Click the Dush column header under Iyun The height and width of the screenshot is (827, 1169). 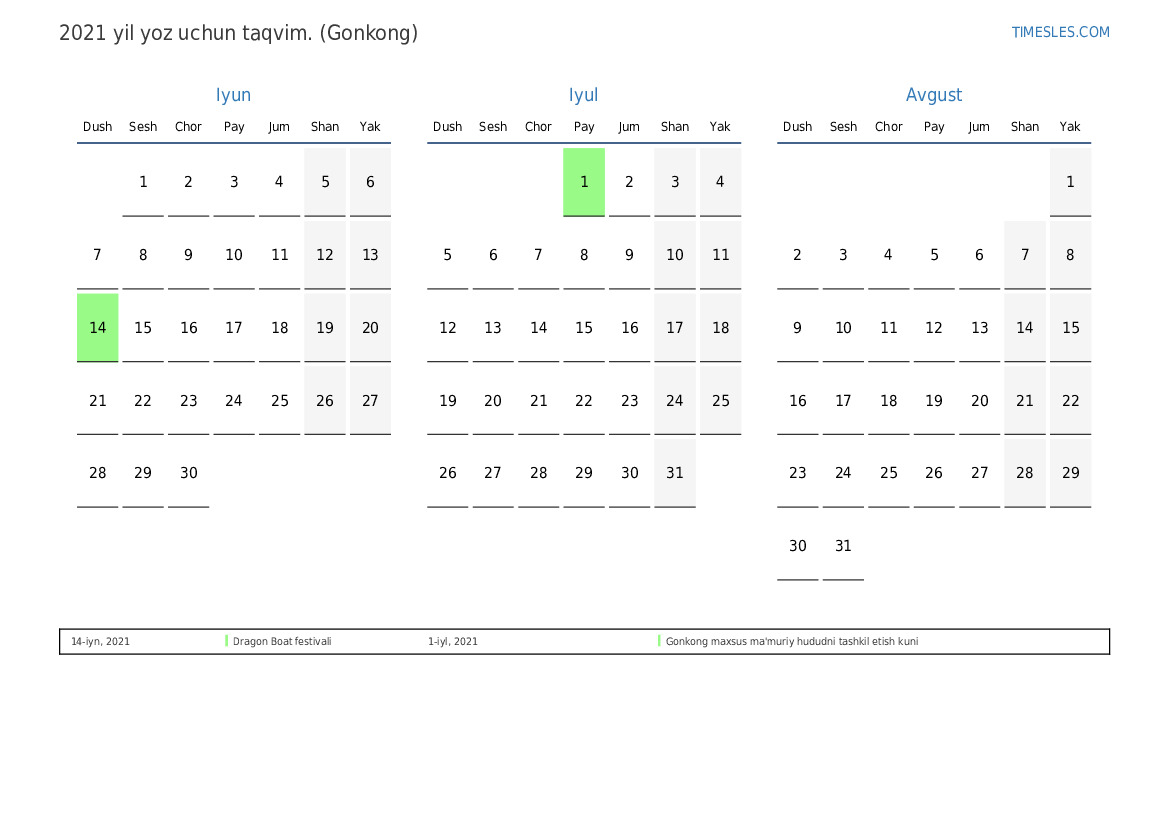coord(98,127)
